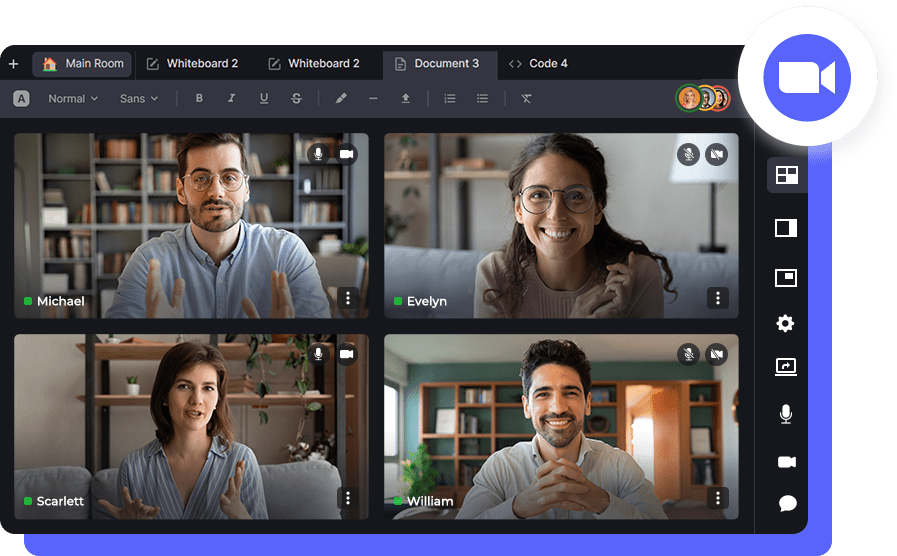Image resolution: width=897 pixels, height=556 pixels.
Task: Start screen sharing from the sidebar
Action: (x=786, y=367)
